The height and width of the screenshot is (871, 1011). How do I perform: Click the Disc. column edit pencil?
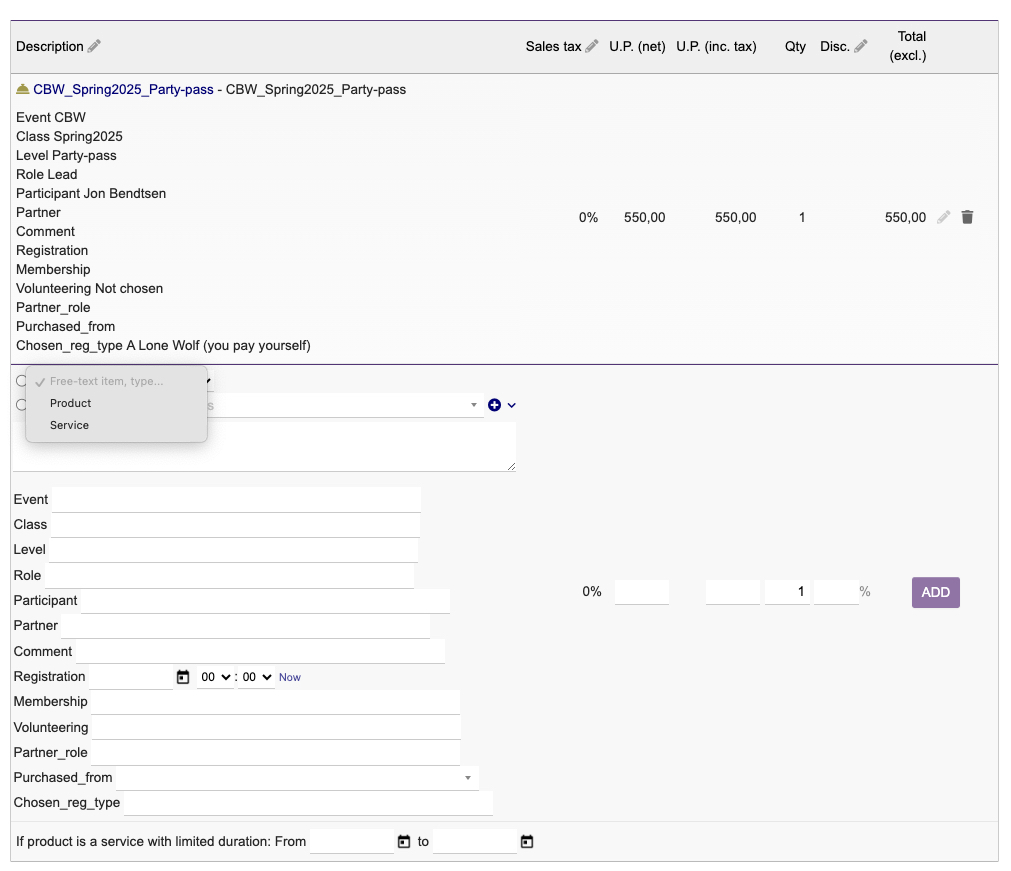(x=861, y=46)
